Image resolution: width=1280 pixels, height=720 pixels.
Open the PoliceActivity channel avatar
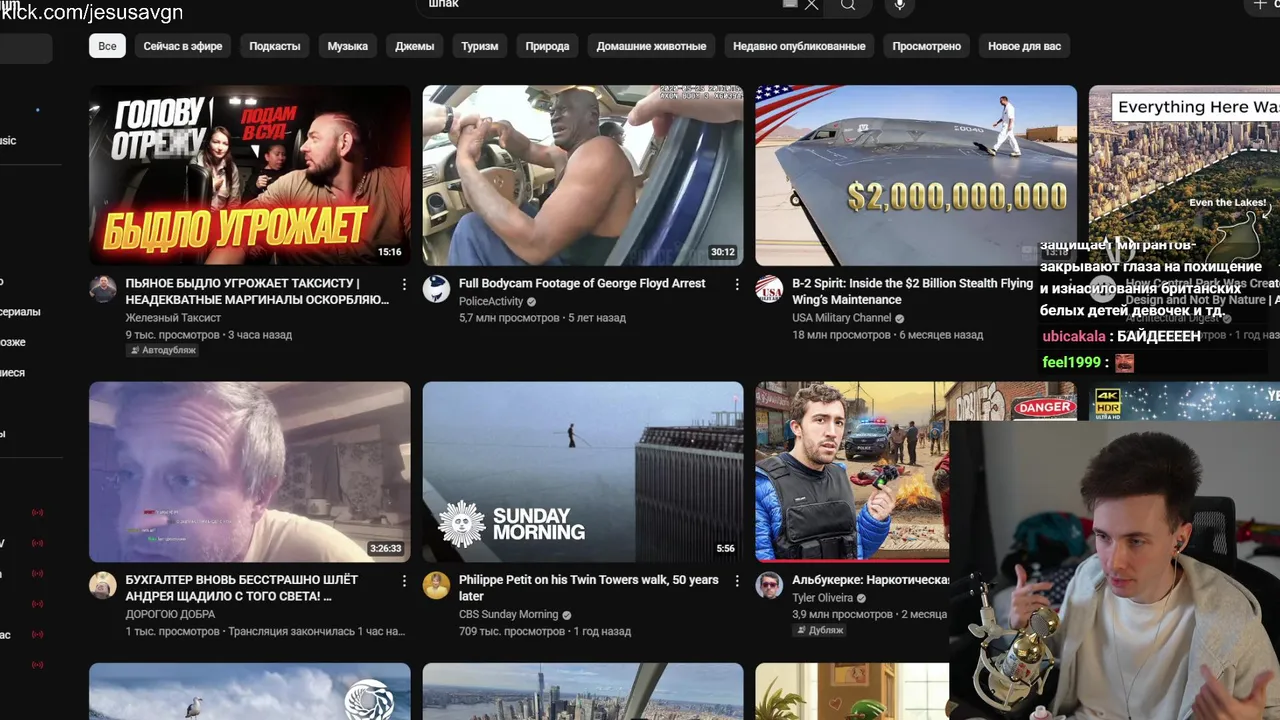(436, 289)
